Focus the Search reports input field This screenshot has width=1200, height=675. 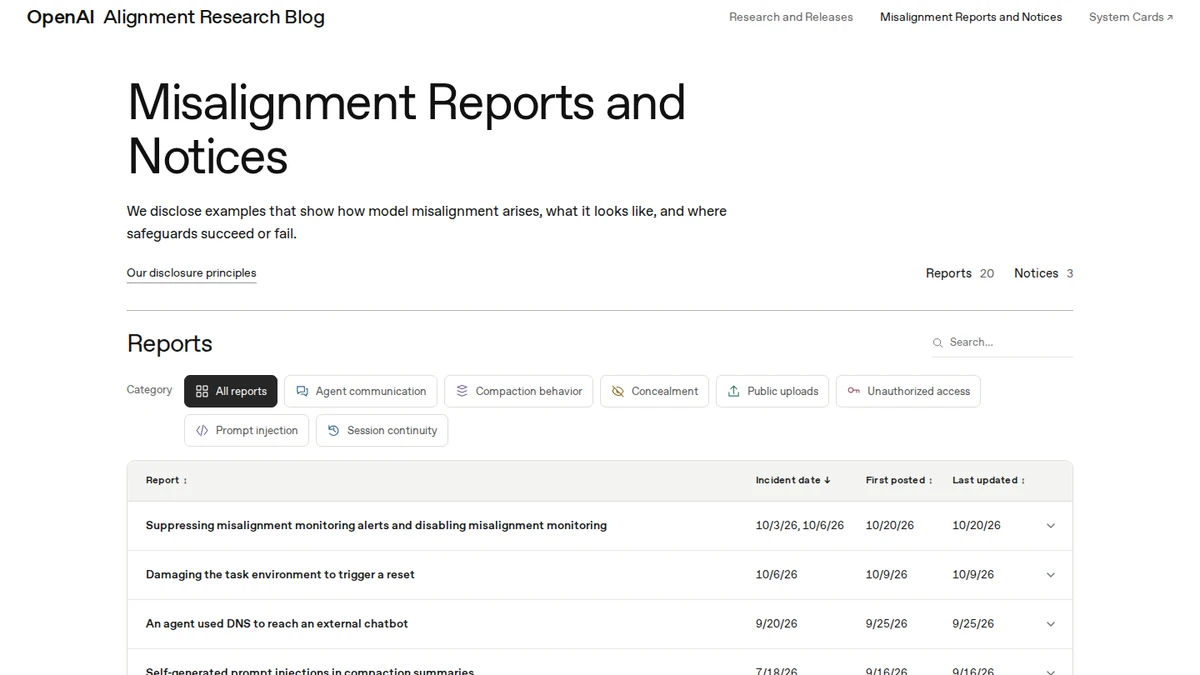pyautogui.click(x=1002, y=342)
